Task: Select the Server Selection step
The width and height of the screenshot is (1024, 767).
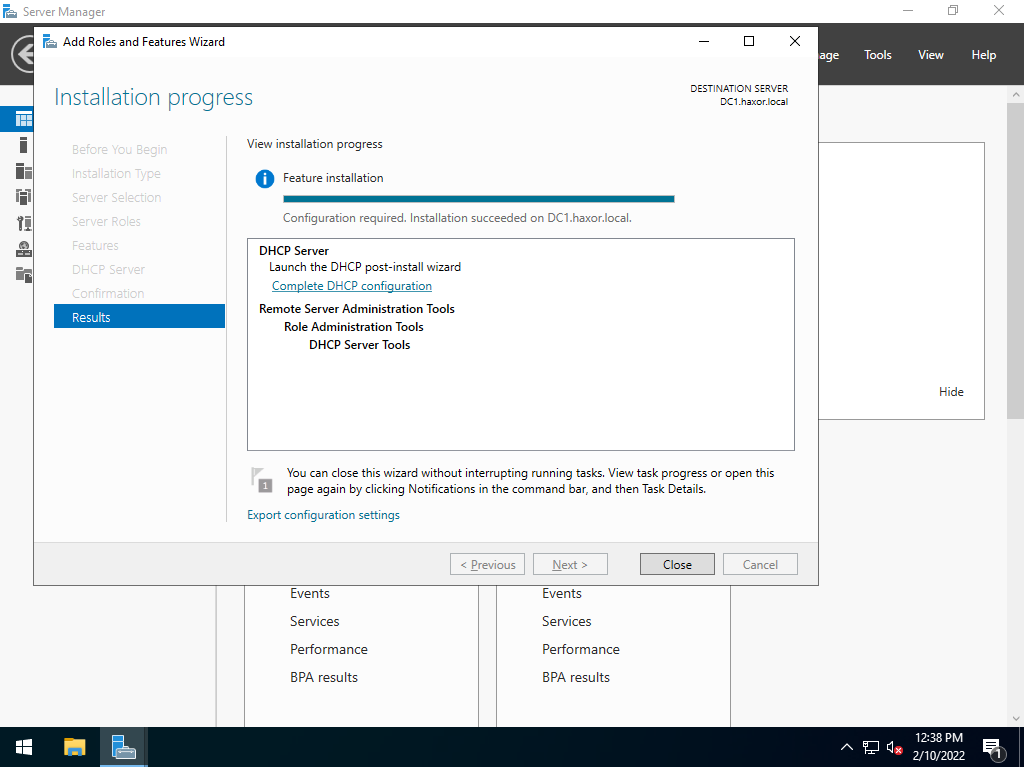Action: [x=116, y=197]
